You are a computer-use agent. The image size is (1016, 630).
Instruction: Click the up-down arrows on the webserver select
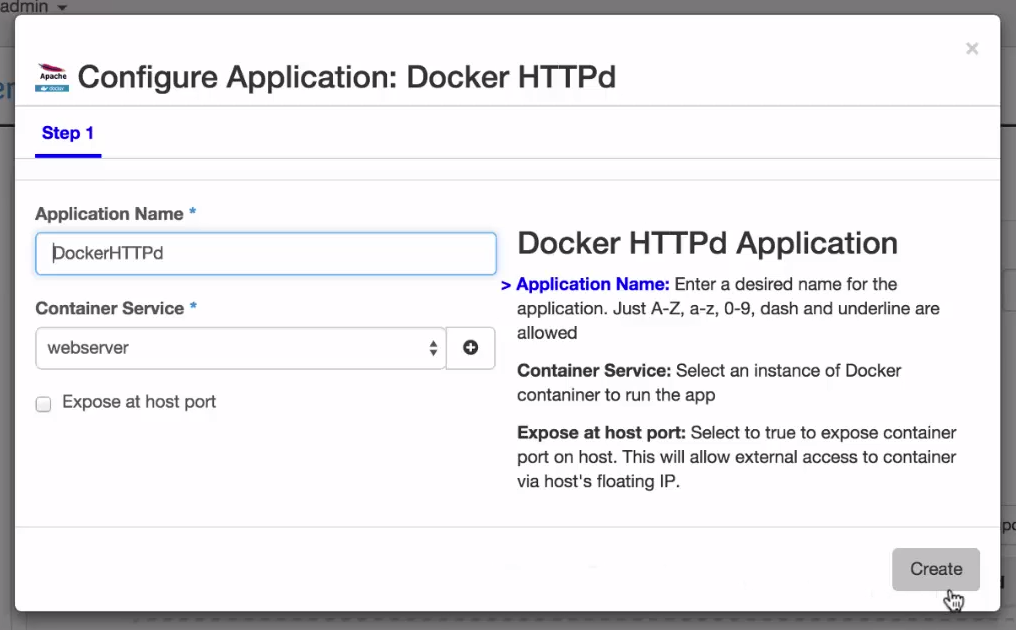(x=433, y=348)
